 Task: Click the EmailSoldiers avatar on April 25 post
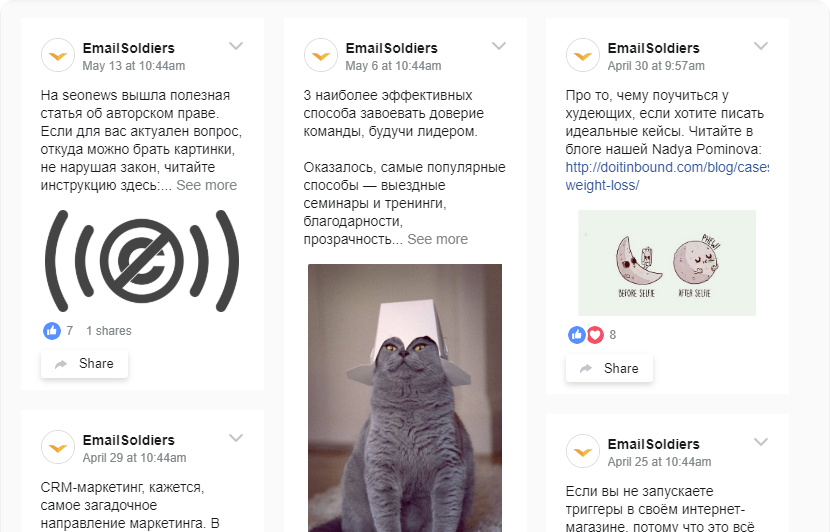(x=583, y=451)
